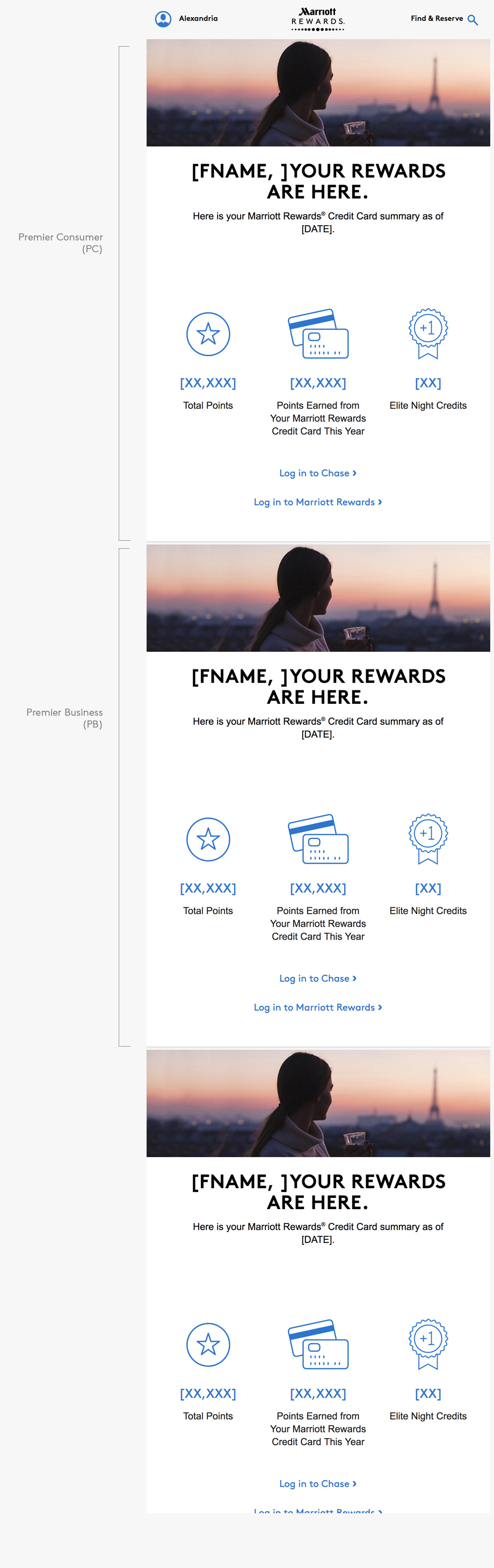Viewport: 494px width, 1568px height.
Task: Click the star icon in the bottom email section
Action: click(208, 1345)
